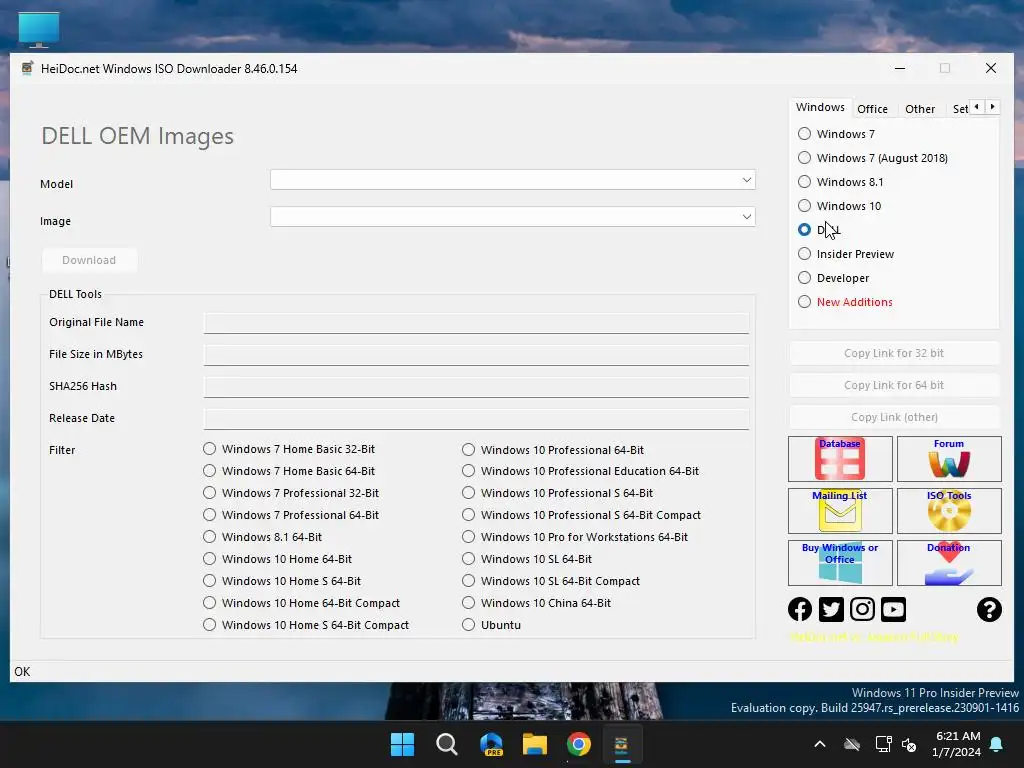
Task: Click the cloud sync tray icon
Action: point(852,744)
